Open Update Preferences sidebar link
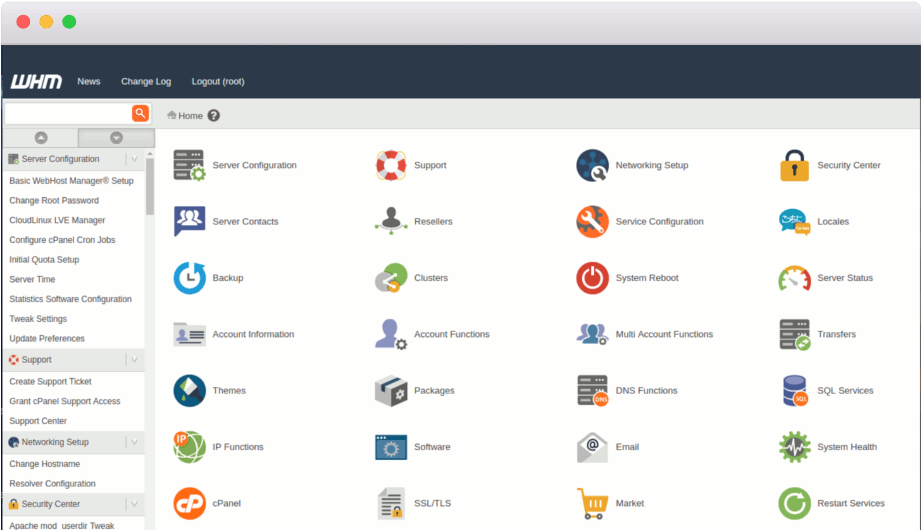The height and width of the screenshot is (530, 921). tap(47, 338)
